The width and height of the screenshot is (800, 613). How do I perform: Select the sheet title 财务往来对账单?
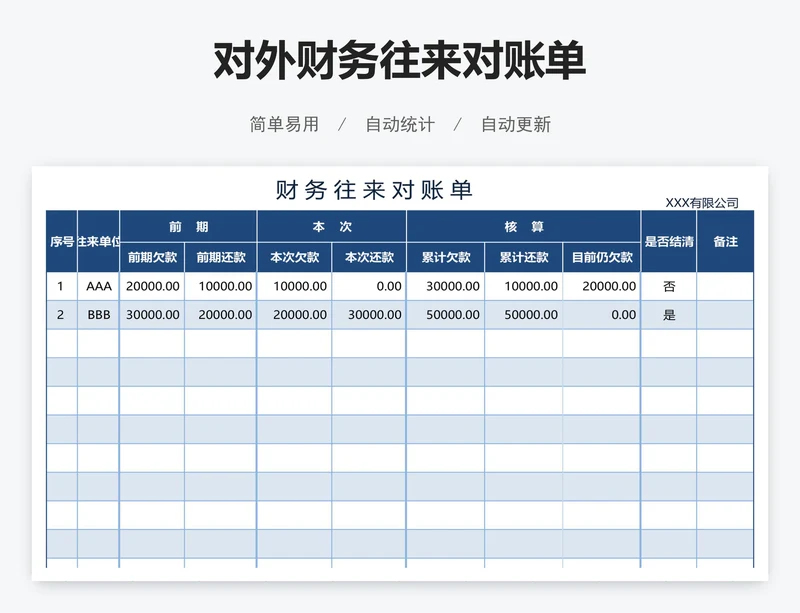[x=374, y=190]
